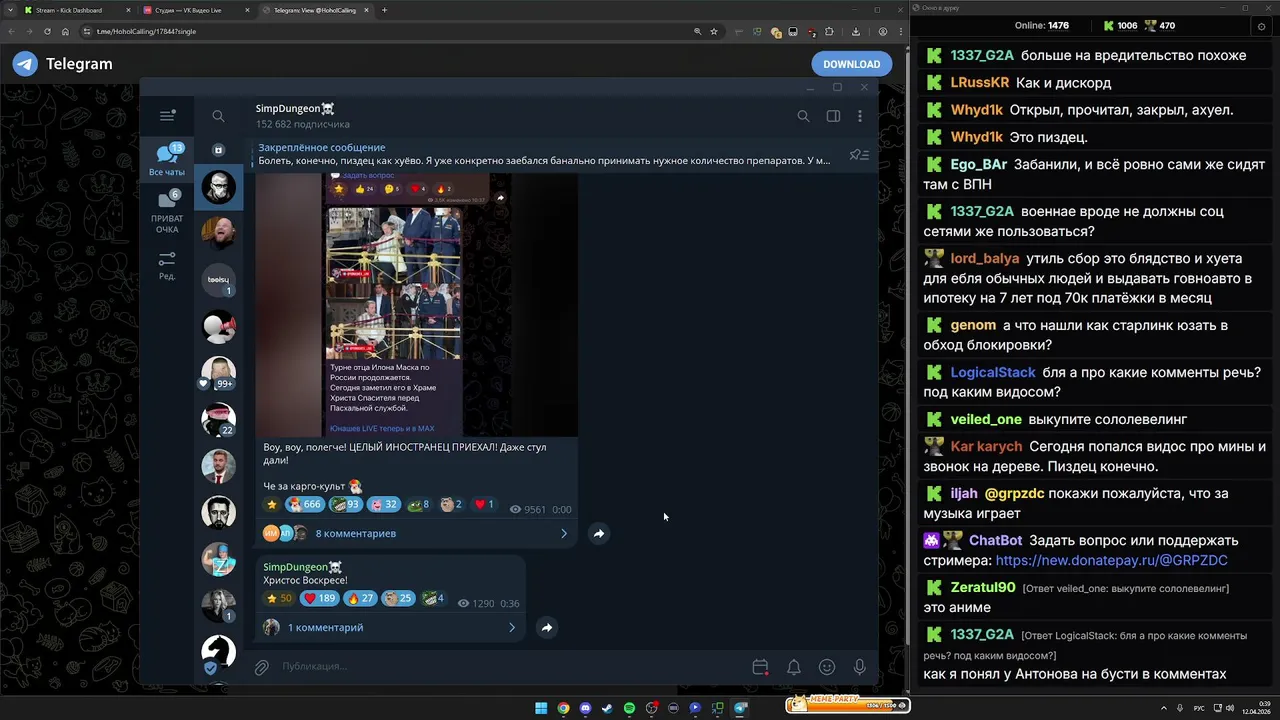Expand thread via chevron beside 1 комментарий

(512, 628)
